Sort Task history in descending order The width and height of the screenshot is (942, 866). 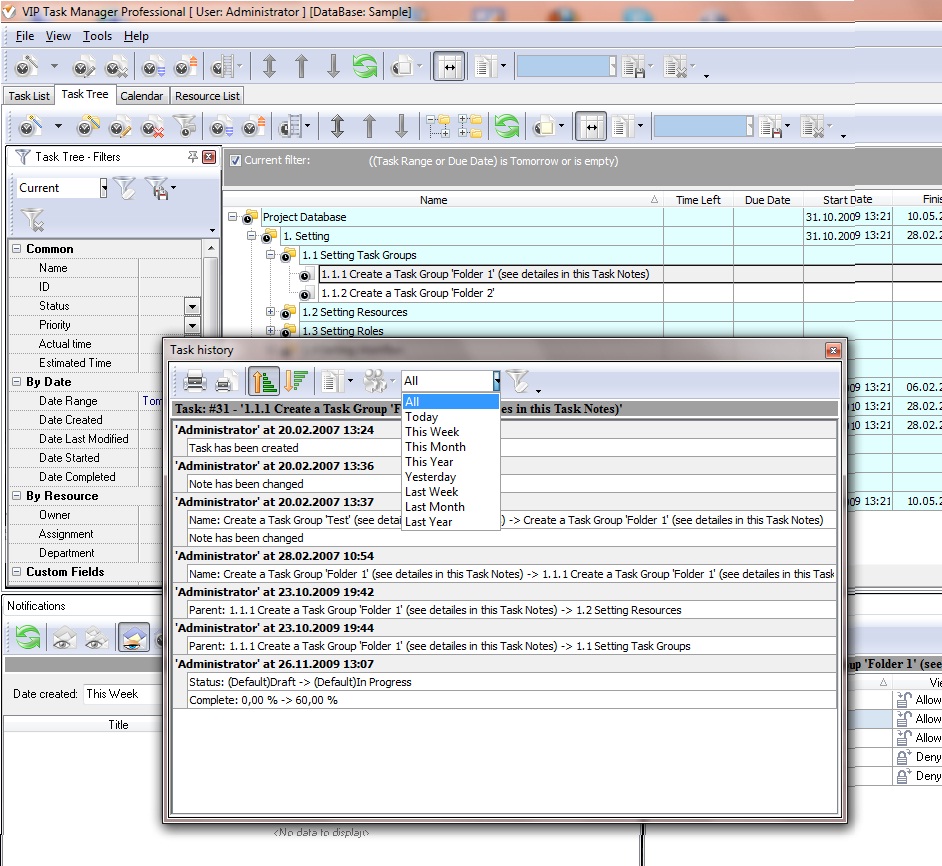tap(296, 381)
